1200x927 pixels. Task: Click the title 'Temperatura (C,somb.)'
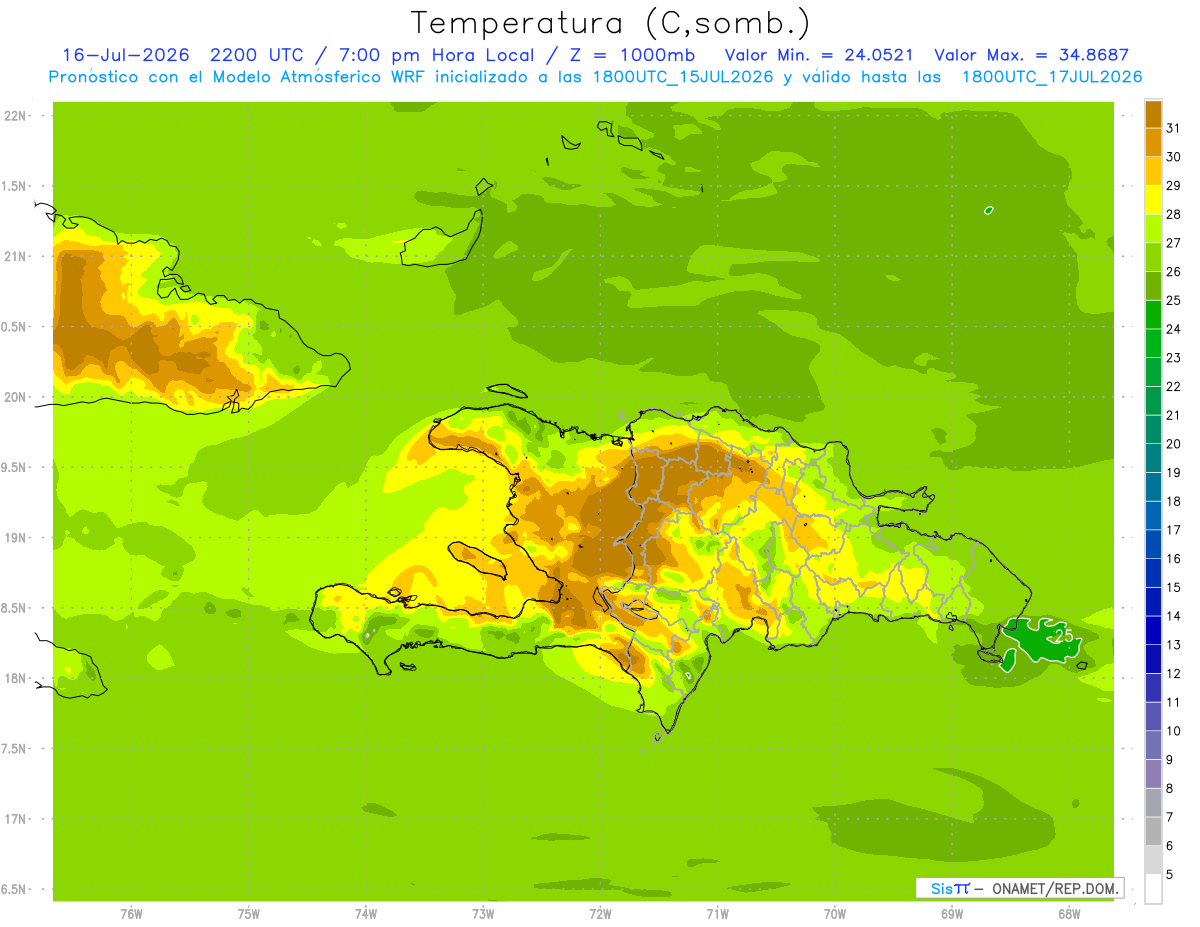coord(610,23)
